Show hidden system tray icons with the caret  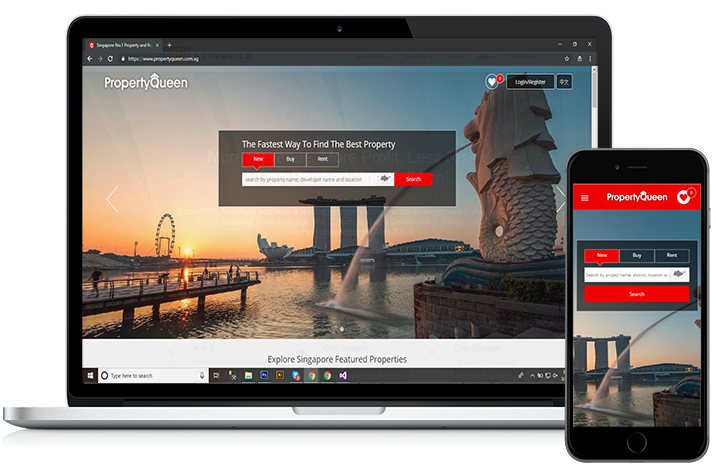[532, 375]
